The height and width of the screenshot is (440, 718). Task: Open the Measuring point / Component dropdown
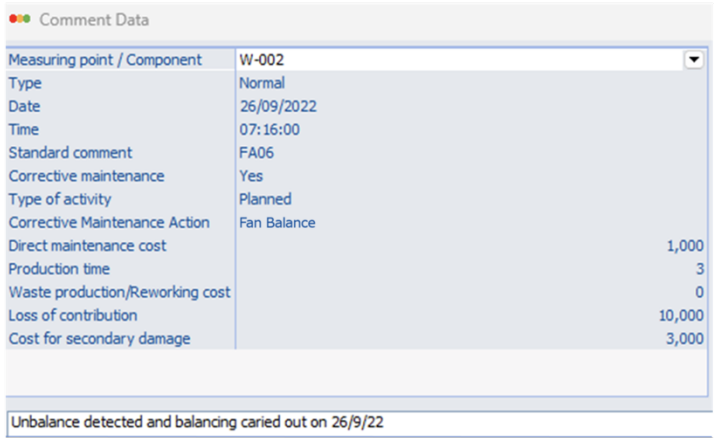point(693,60)
